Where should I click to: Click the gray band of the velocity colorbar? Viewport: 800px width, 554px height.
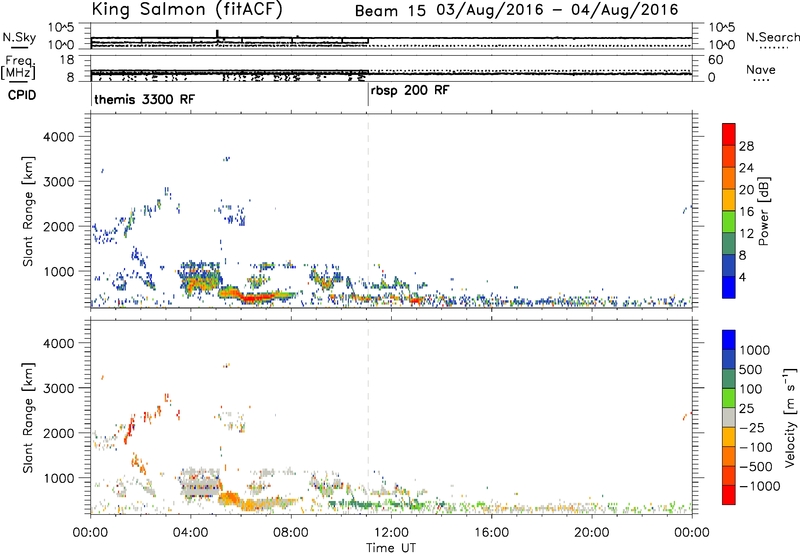click(x=729, y=417)
